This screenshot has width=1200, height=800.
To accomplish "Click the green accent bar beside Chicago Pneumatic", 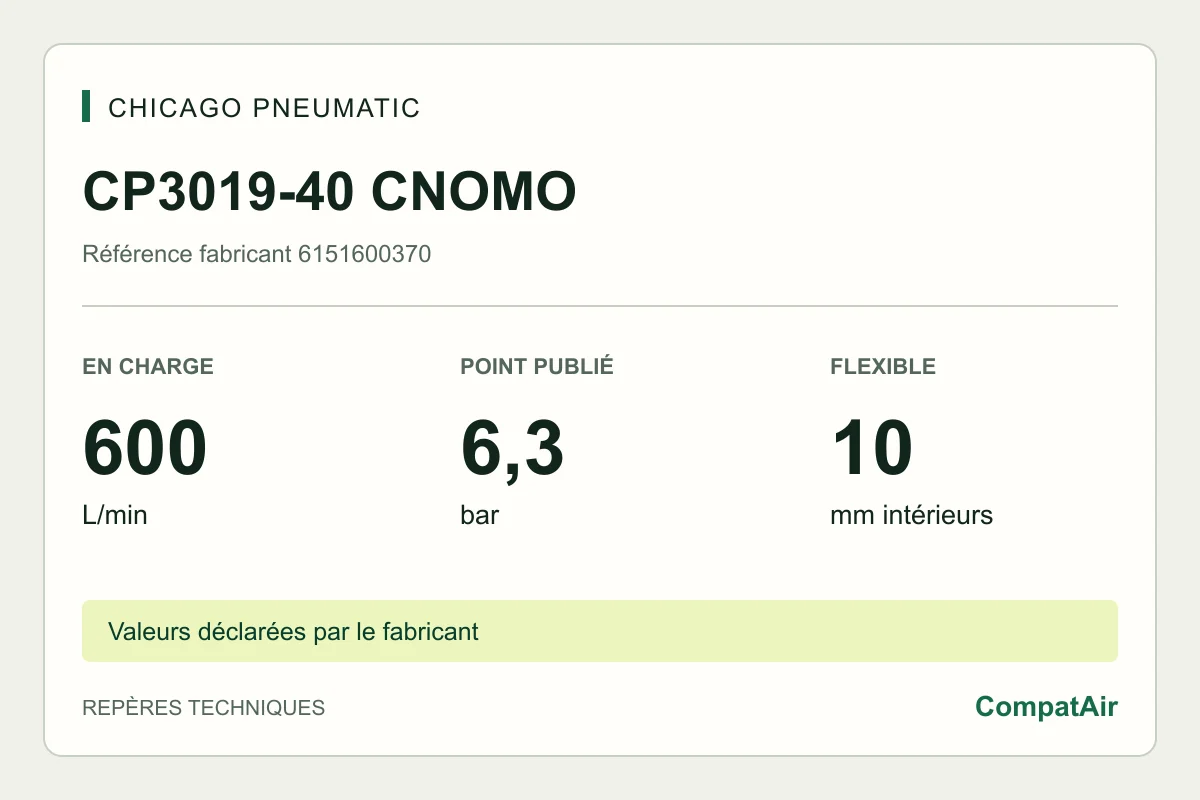I will [x=86, y=106].
